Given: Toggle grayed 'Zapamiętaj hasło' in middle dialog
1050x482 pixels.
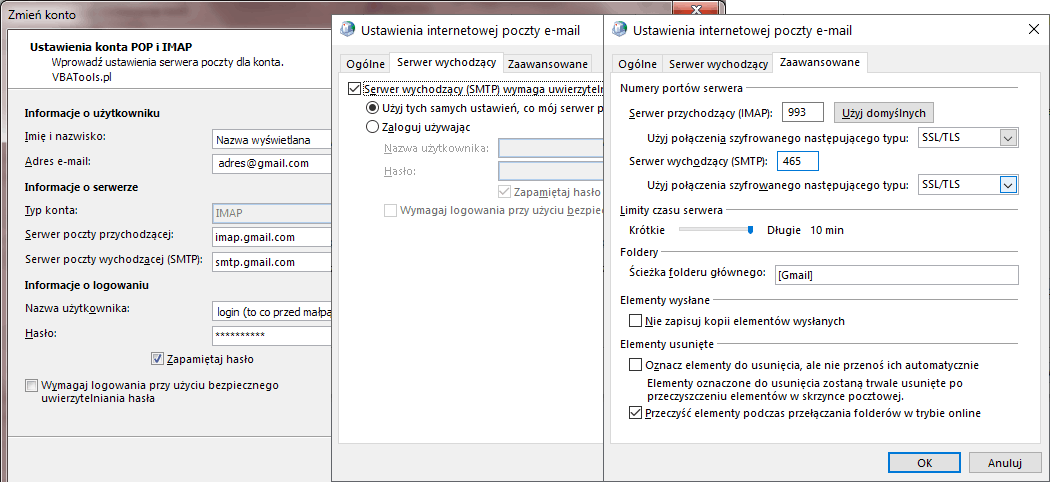Looking at the screenshot, I should coord(504,192).
